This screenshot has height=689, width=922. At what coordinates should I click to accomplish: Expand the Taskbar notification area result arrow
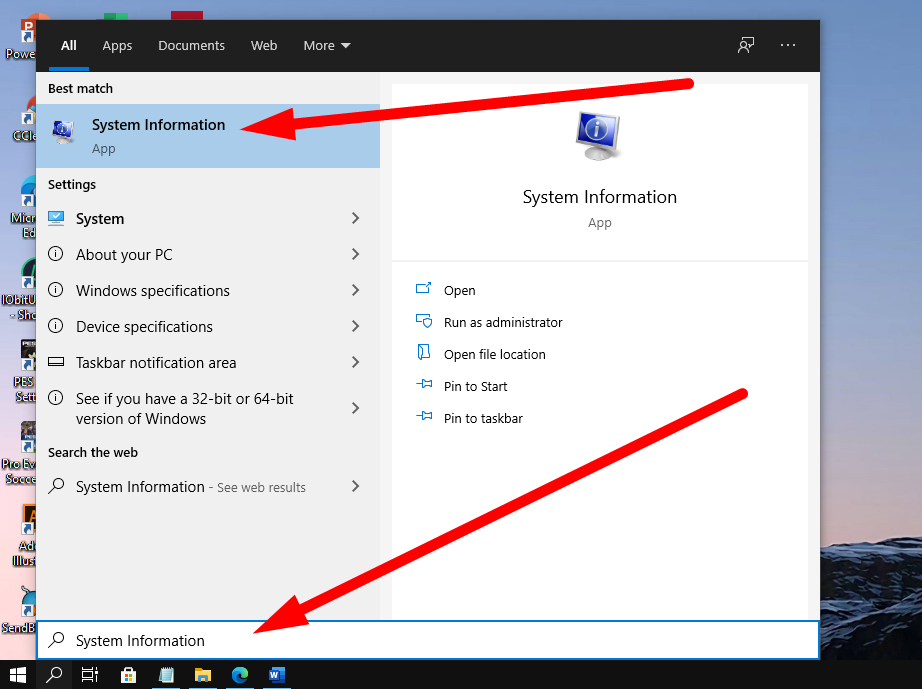coord(355,362)
